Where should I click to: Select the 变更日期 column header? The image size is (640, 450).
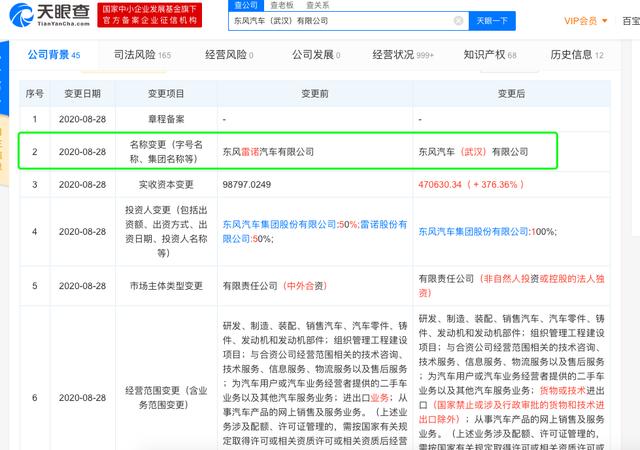click(82, 94)
